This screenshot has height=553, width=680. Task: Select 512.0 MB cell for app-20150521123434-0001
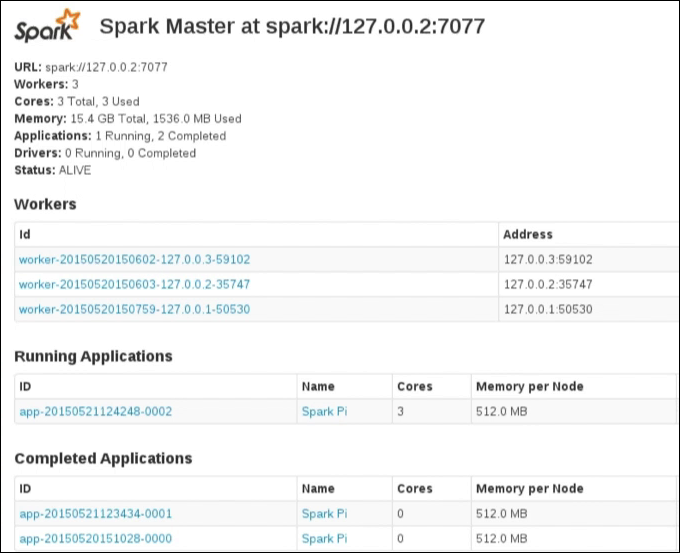502,514
